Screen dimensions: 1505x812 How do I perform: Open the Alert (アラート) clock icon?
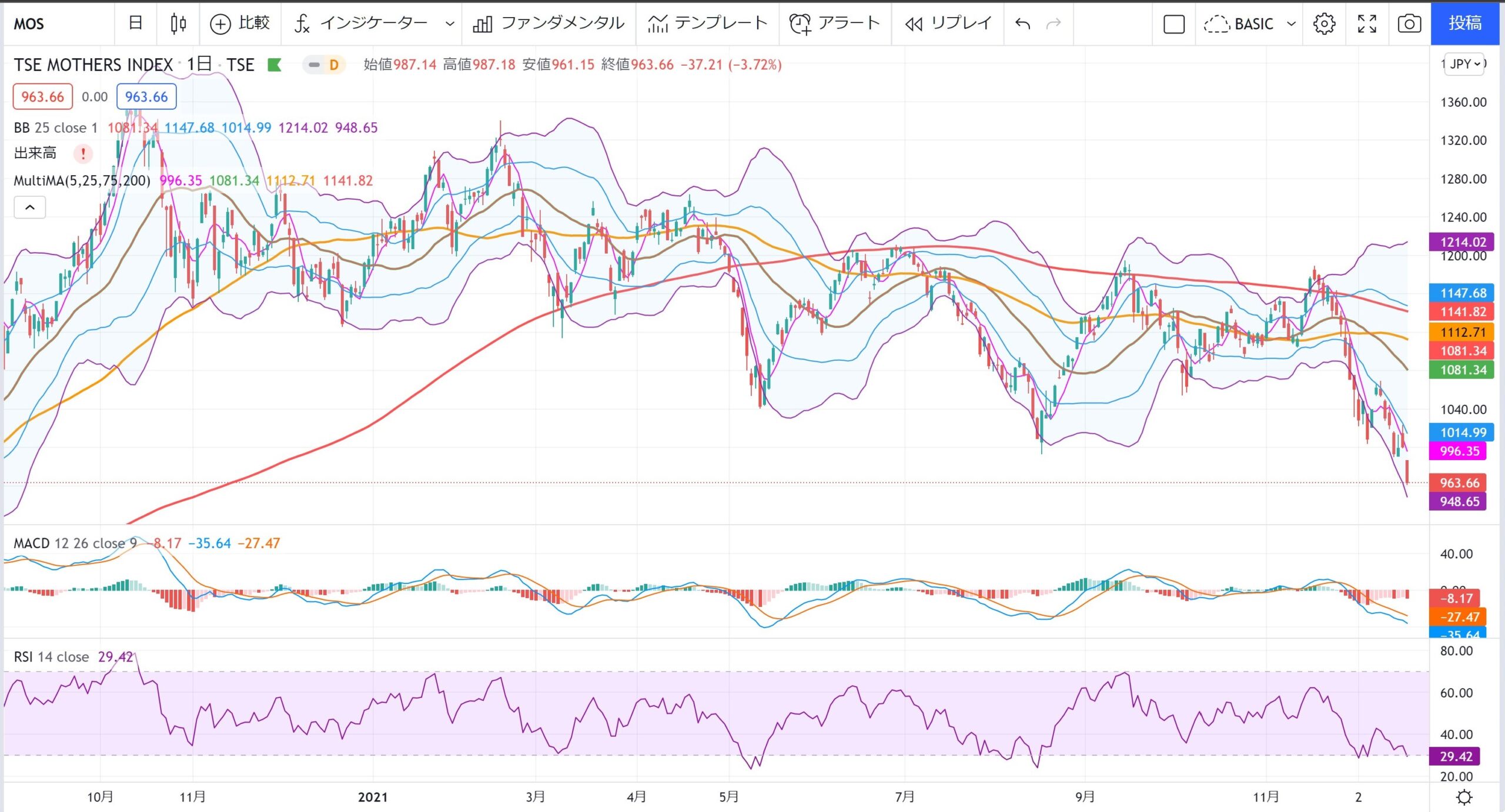[800, 24]
